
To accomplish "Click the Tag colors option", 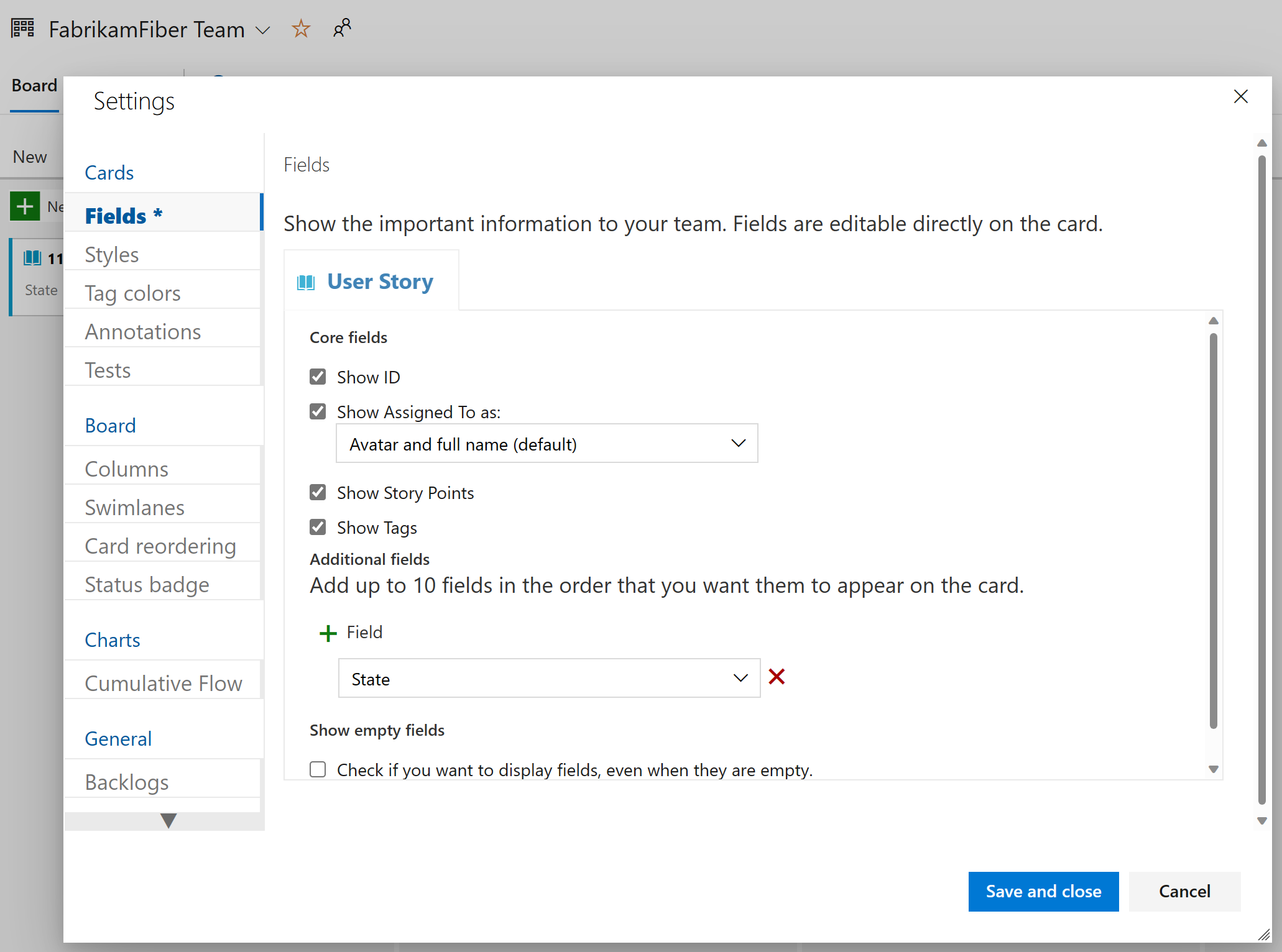I will click(x=133, y=292).
